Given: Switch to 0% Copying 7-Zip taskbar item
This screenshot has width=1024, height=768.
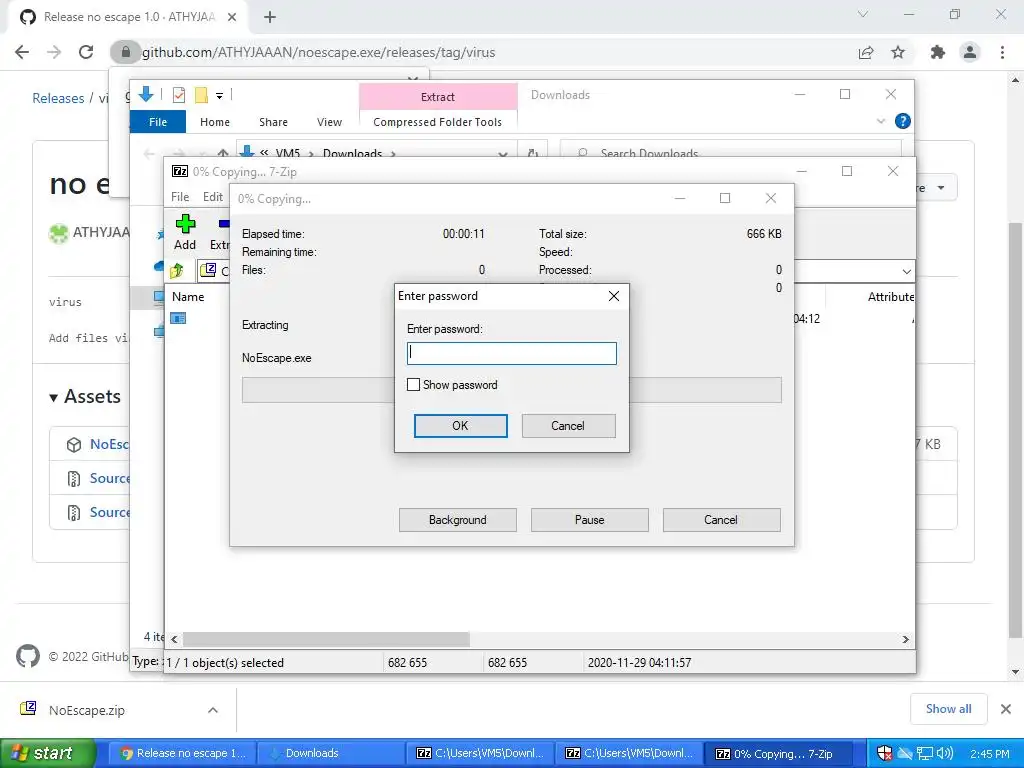Looking at the screenshot, I should tap(777, 753).
